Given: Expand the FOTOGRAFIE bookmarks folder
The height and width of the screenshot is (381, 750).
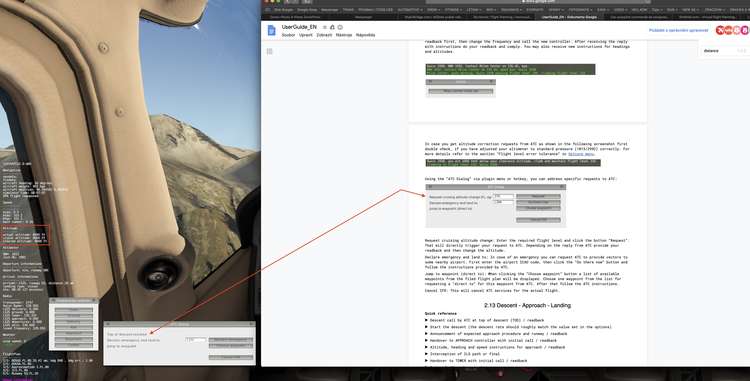Looking at the screenshot, I should click(x=580, y=10).
